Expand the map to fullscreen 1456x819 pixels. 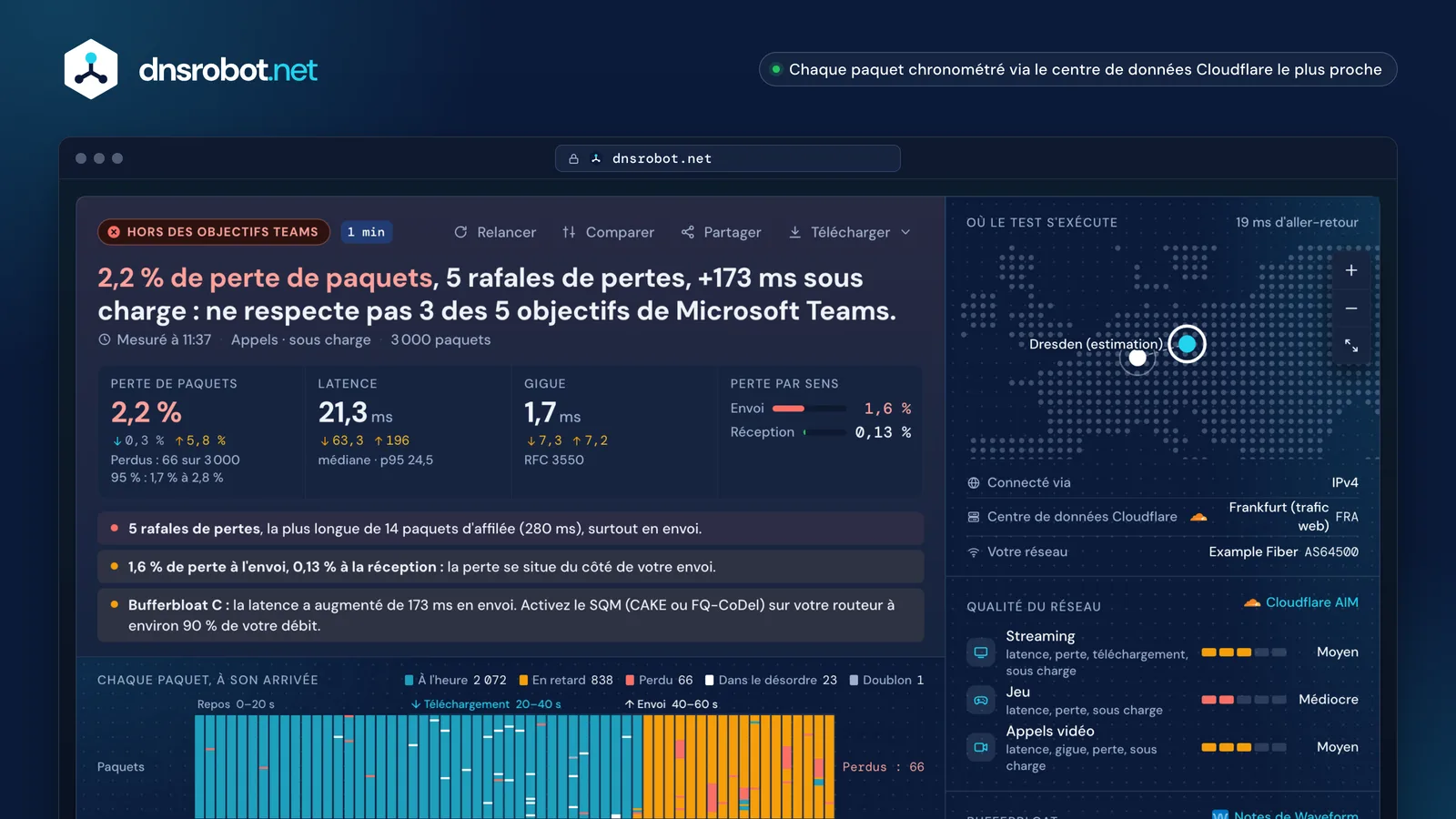click(1351, 346)
